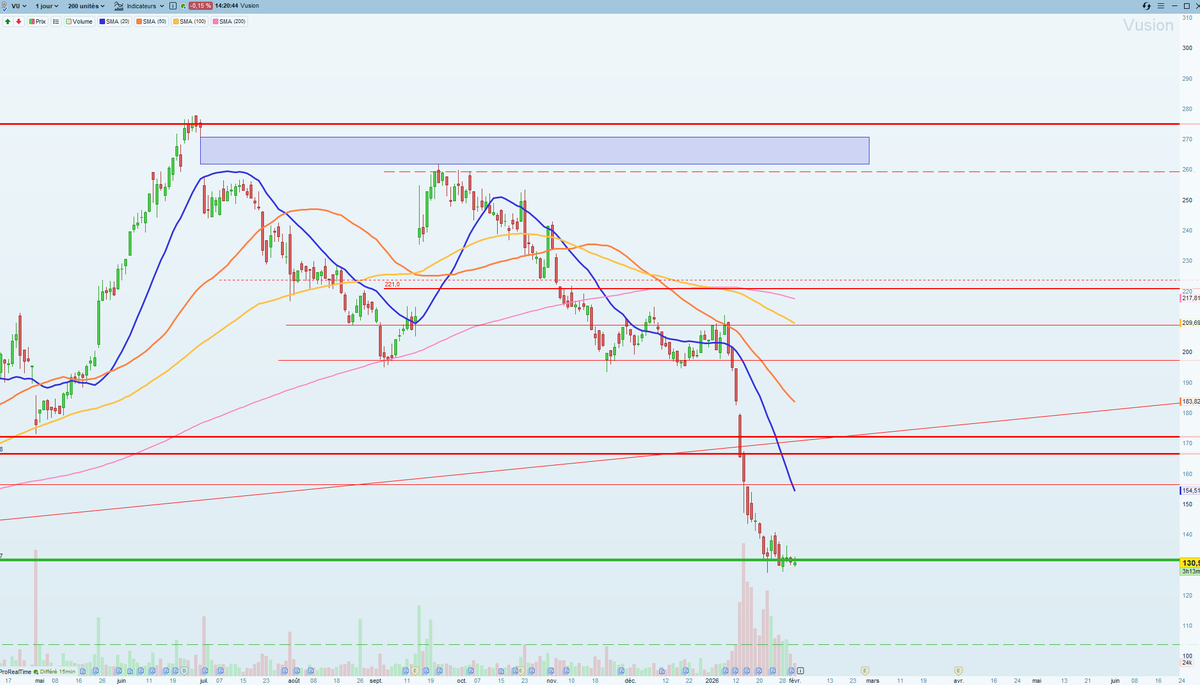Click the 154,51 price axis label
The height and width of the screenshot is (685, 1200).
[x=1190, y=490]
